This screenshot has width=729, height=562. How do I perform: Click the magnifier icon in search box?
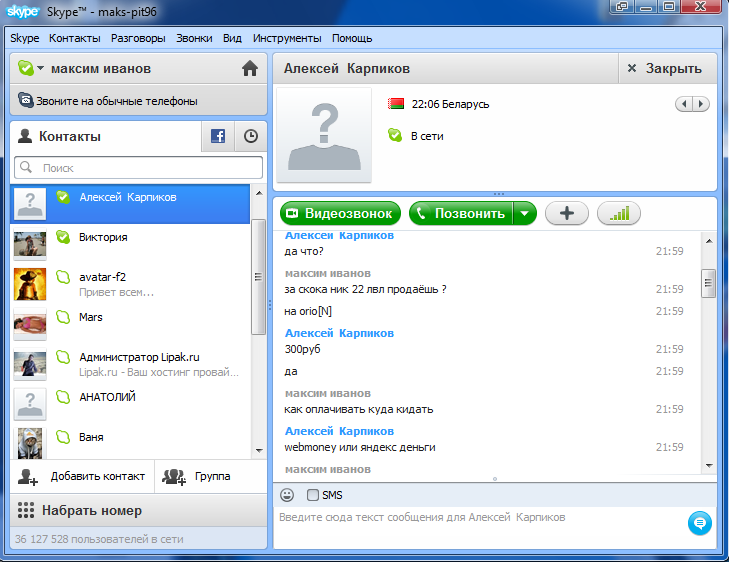(x=26, y=167)
